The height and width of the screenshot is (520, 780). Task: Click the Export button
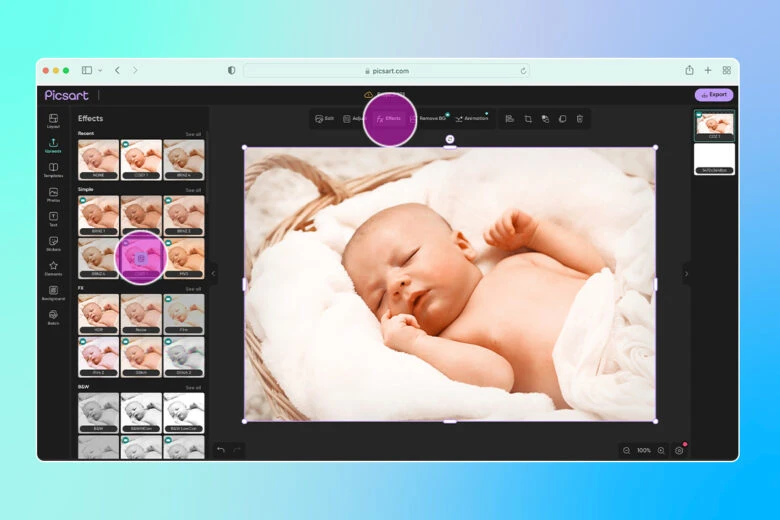point(714,95)
